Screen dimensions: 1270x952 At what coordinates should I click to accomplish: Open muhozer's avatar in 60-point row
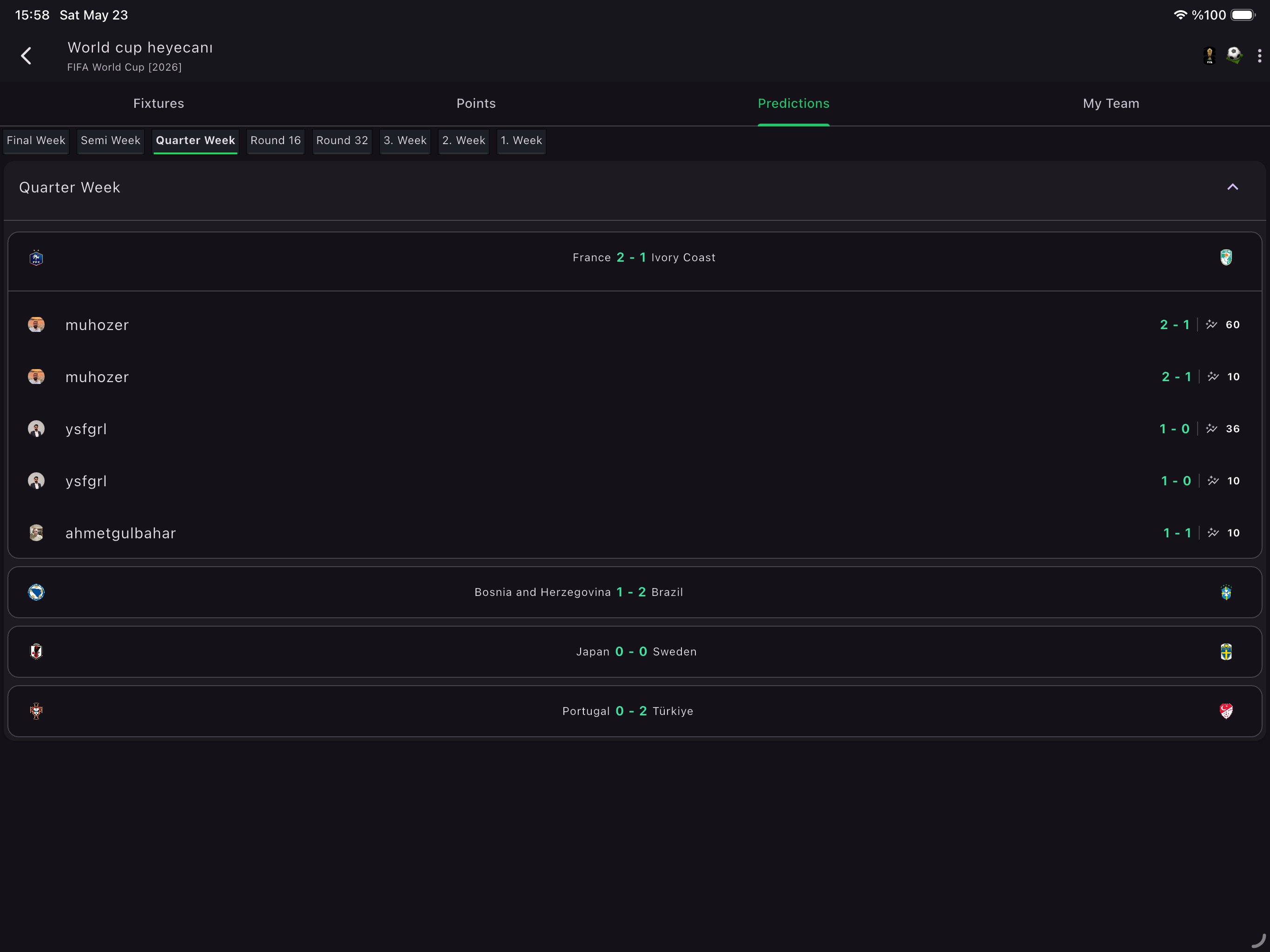click(36, 324)
